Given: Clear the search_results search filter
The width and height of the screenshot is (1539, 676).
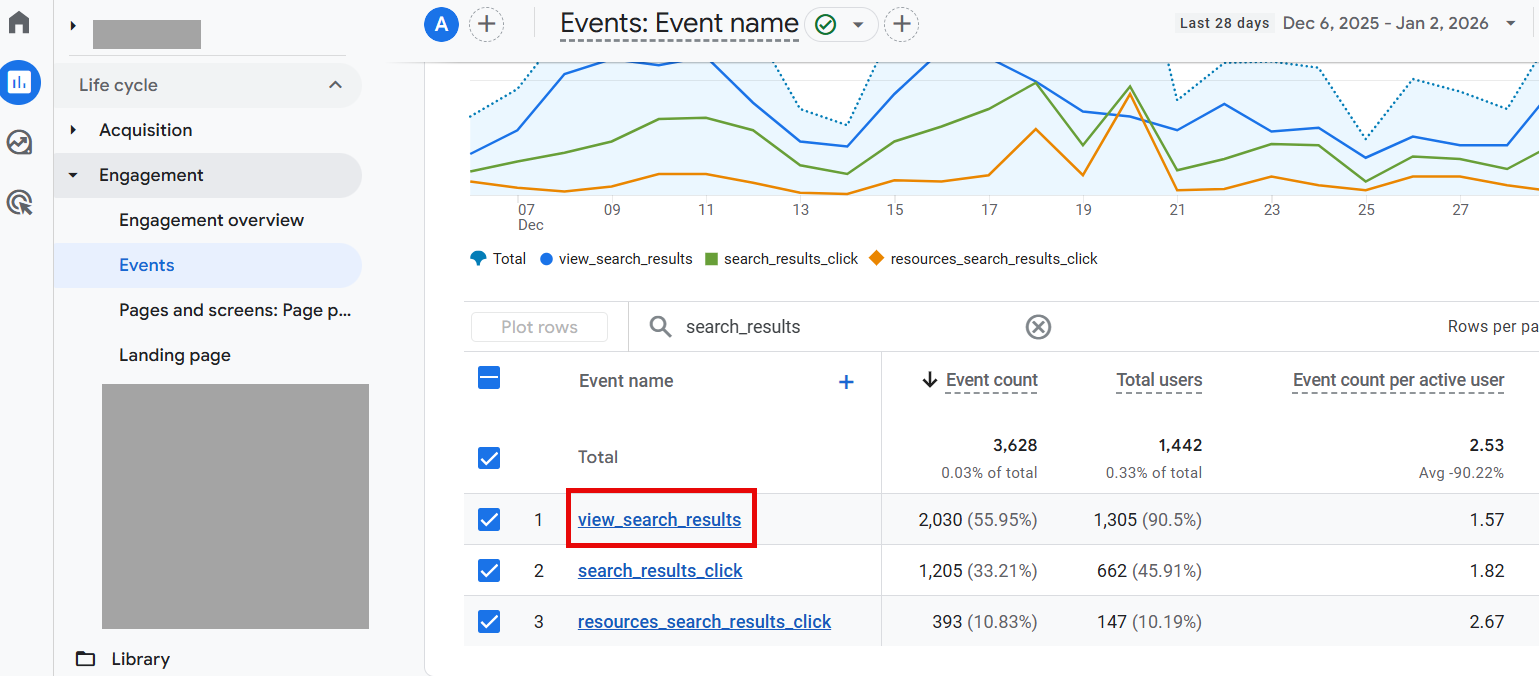Looking at the screenshot, I should (x=1038, y=327).
